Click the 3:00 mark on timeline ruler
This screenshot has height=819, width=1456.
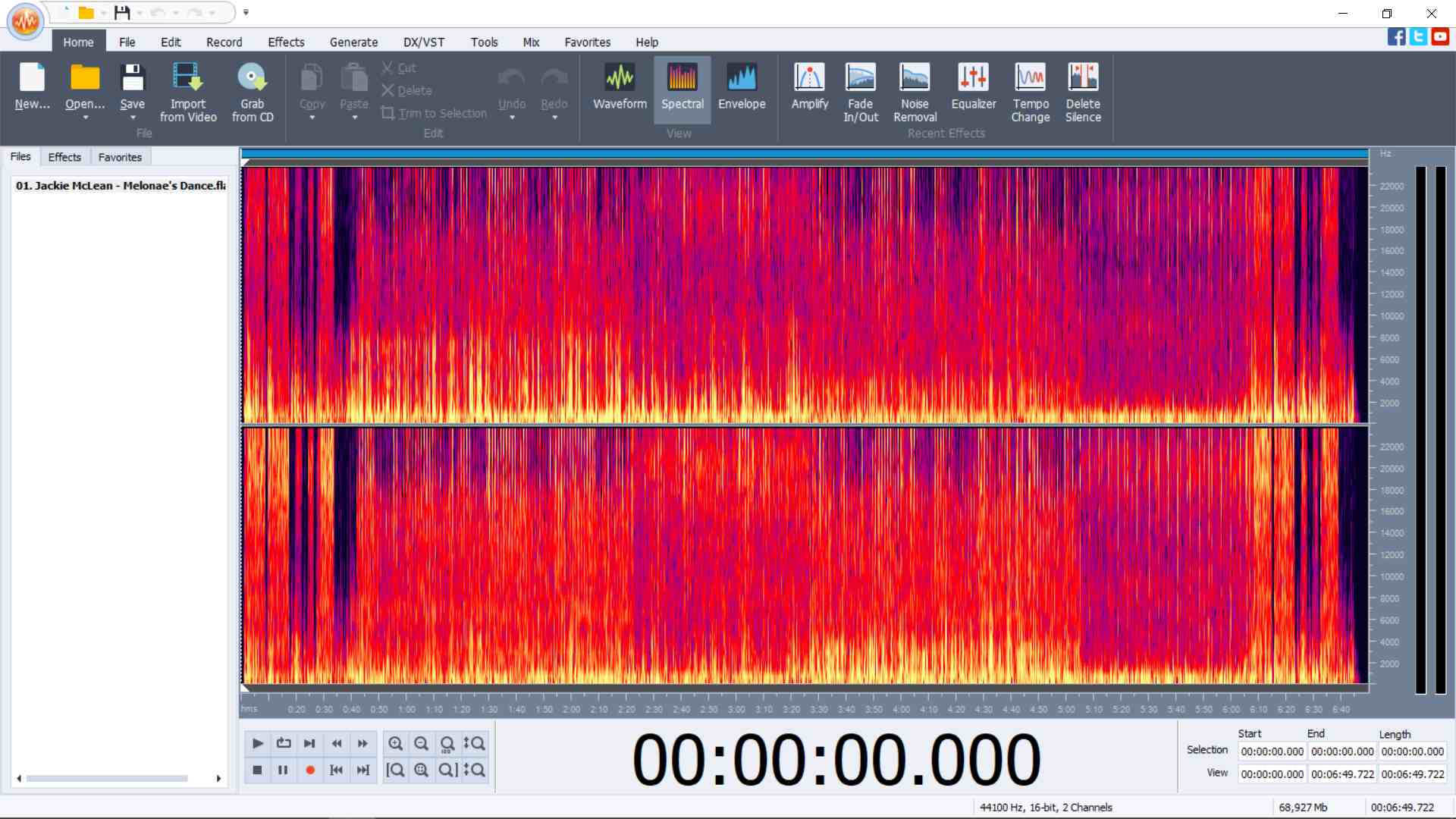tap(736, 710)
